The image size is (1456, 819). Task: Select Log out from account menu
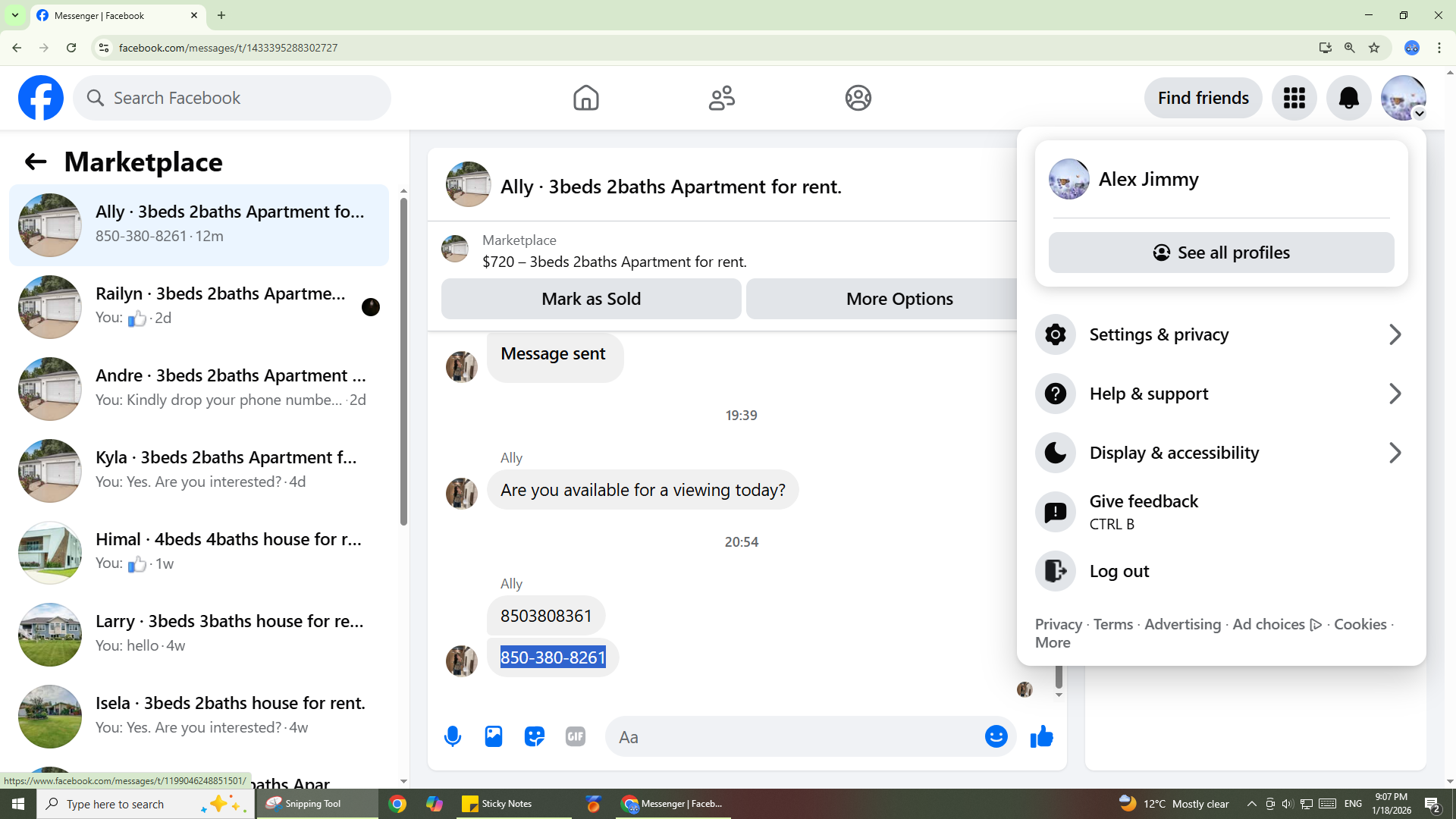(1119, 571)
